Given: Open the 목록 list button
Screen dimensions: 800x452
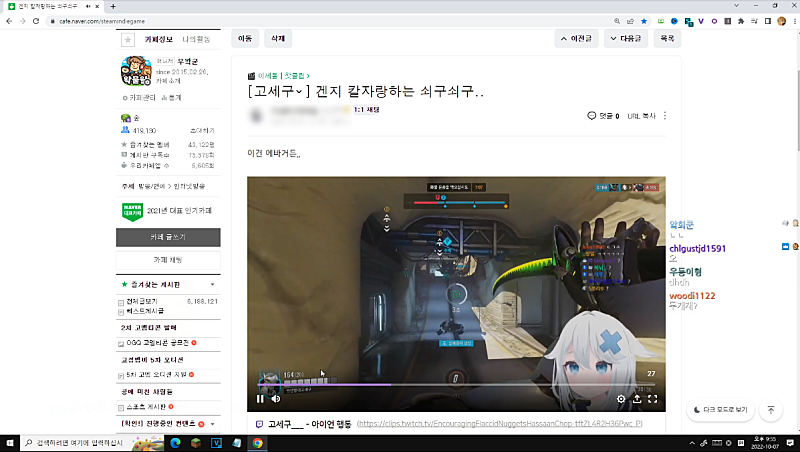Looking at the screenshot, I should [x=667, y=38].
